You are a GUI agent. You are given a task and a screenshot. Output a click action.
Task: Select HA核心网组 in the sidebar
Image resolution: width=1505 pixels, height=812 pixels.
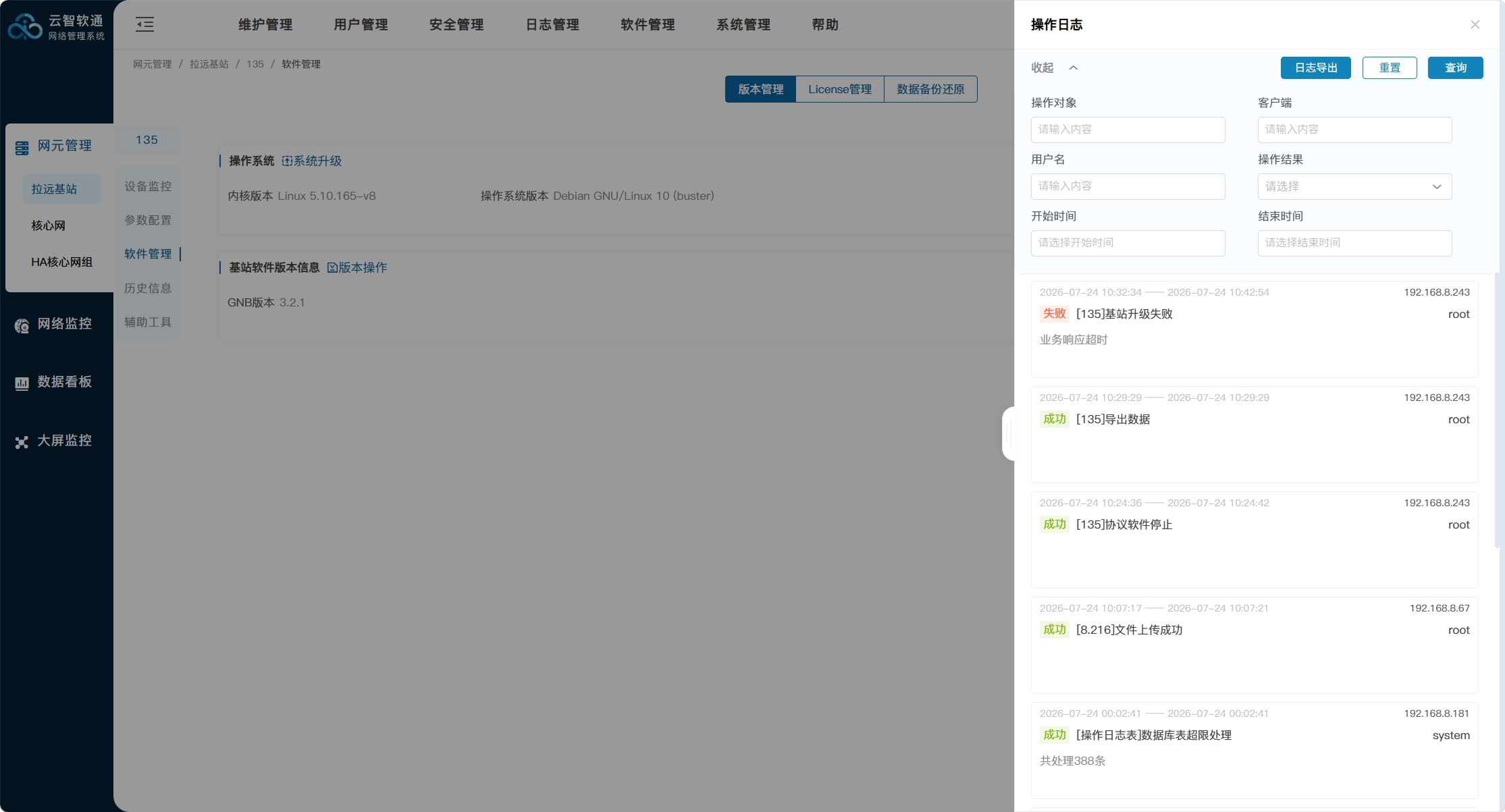click(61, 262)
